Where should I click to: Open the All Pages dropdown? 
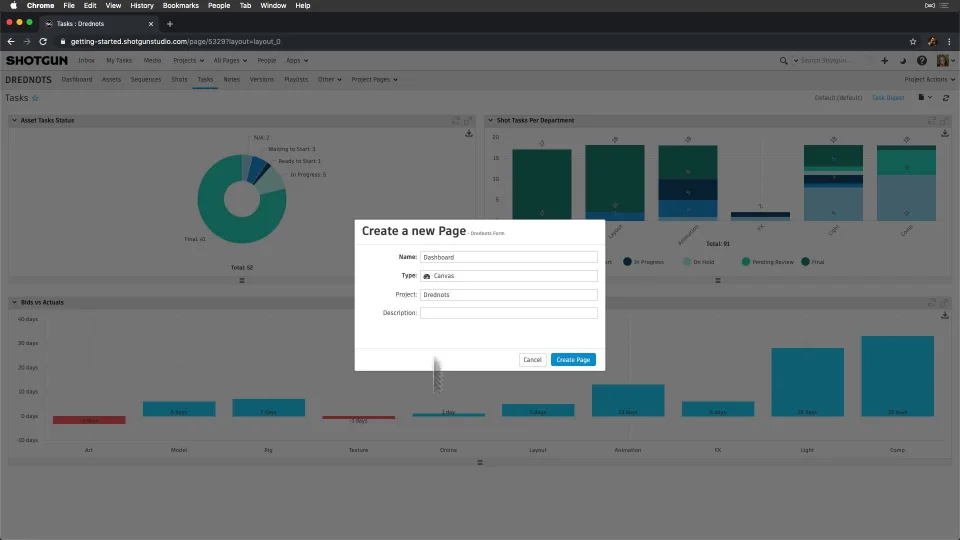point(230,61)
